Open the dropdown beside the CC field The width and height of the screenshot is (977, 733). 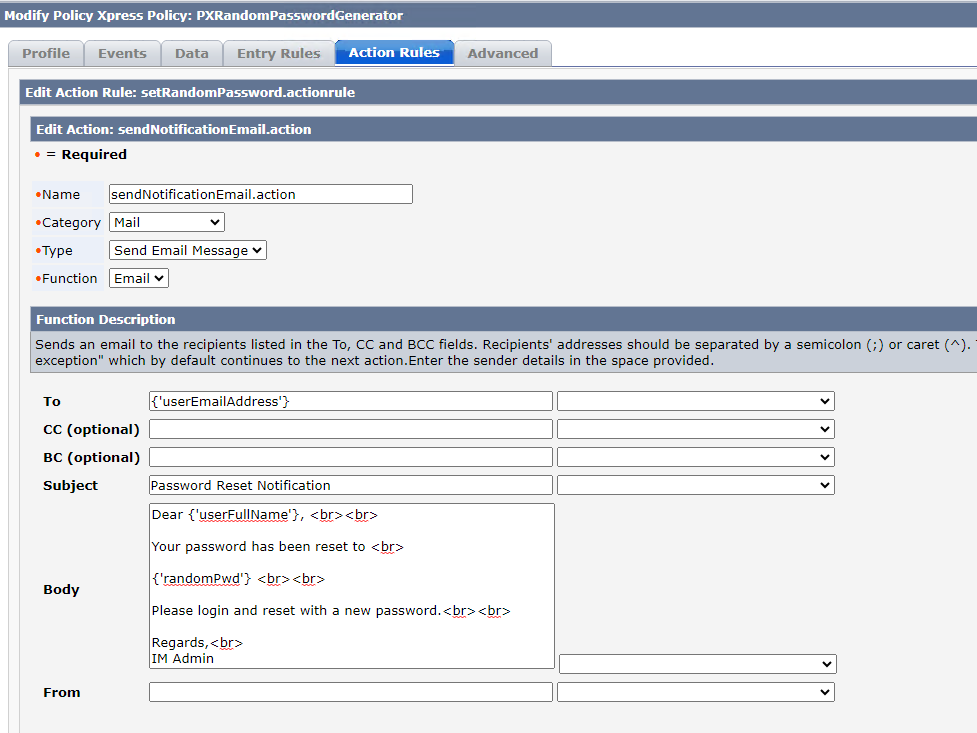(695, 429)
